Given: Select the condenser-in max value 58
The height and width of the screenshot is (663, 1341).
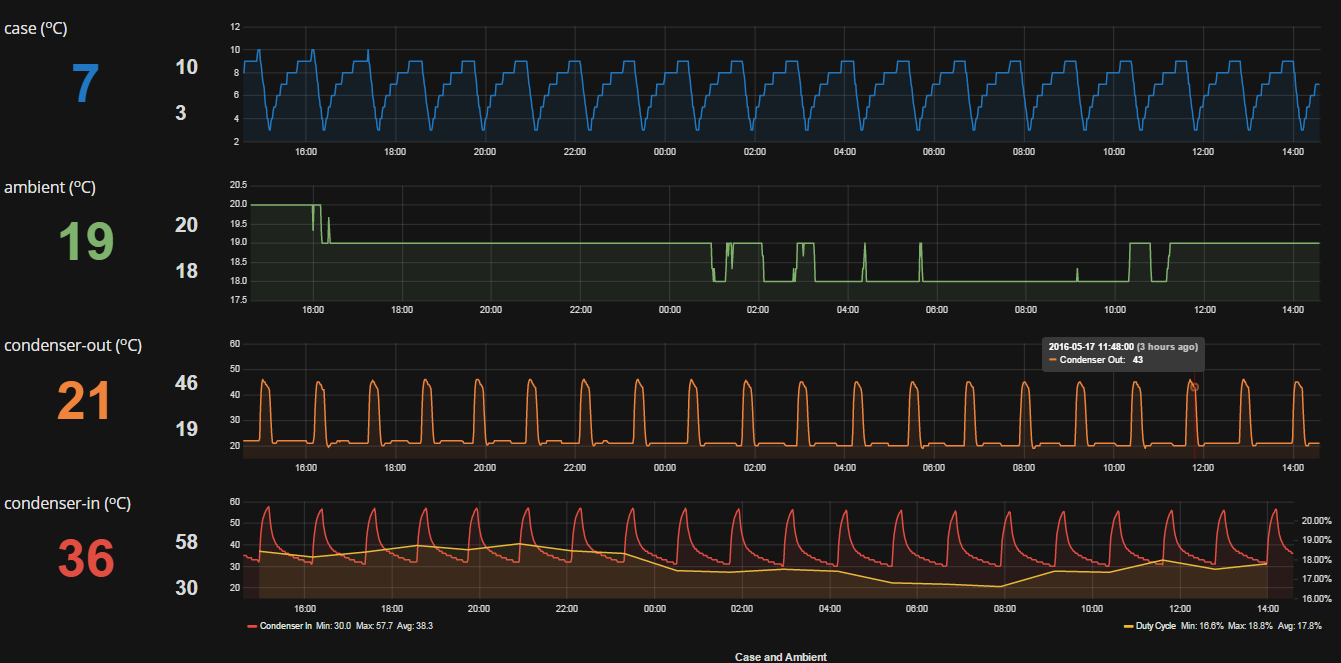Looking at the screenshot, I should tap(187, 542).
